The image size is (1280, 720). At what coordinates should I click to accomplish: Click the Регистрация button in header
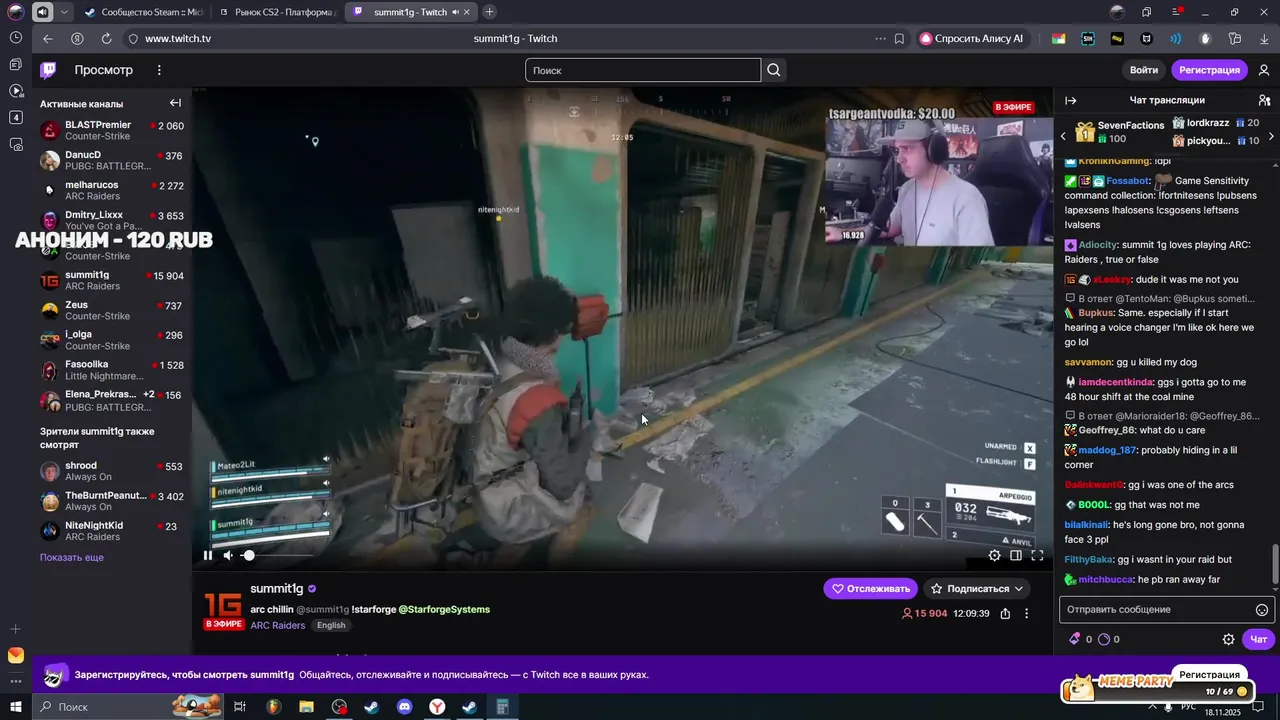(1209, 70)
